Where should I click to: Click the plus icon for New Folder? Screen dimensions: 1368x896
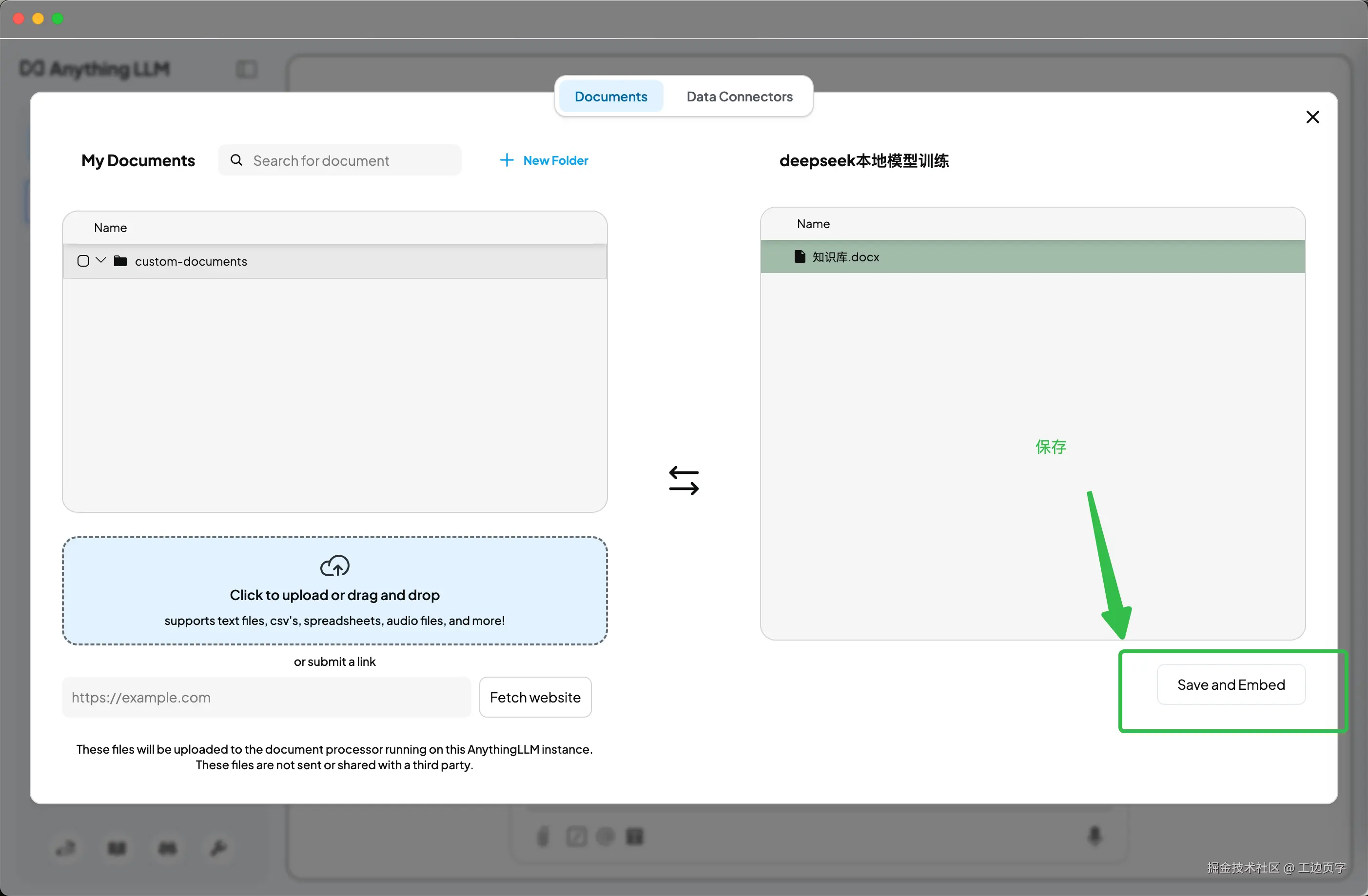coord(507,160)
